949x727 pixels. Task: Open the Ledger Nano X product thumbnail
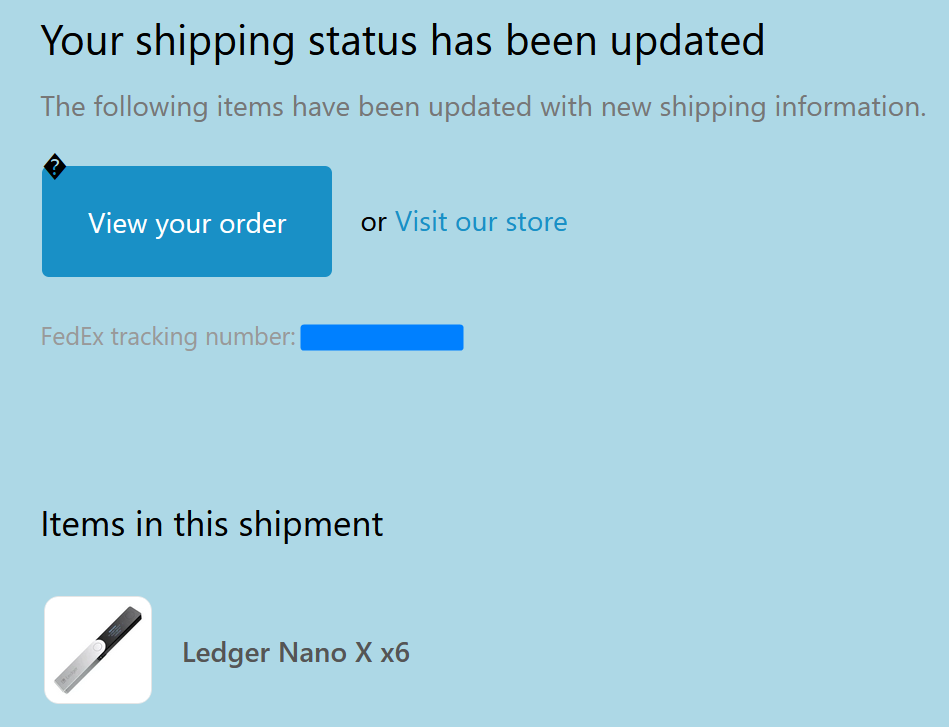click(x=98, y=650)
